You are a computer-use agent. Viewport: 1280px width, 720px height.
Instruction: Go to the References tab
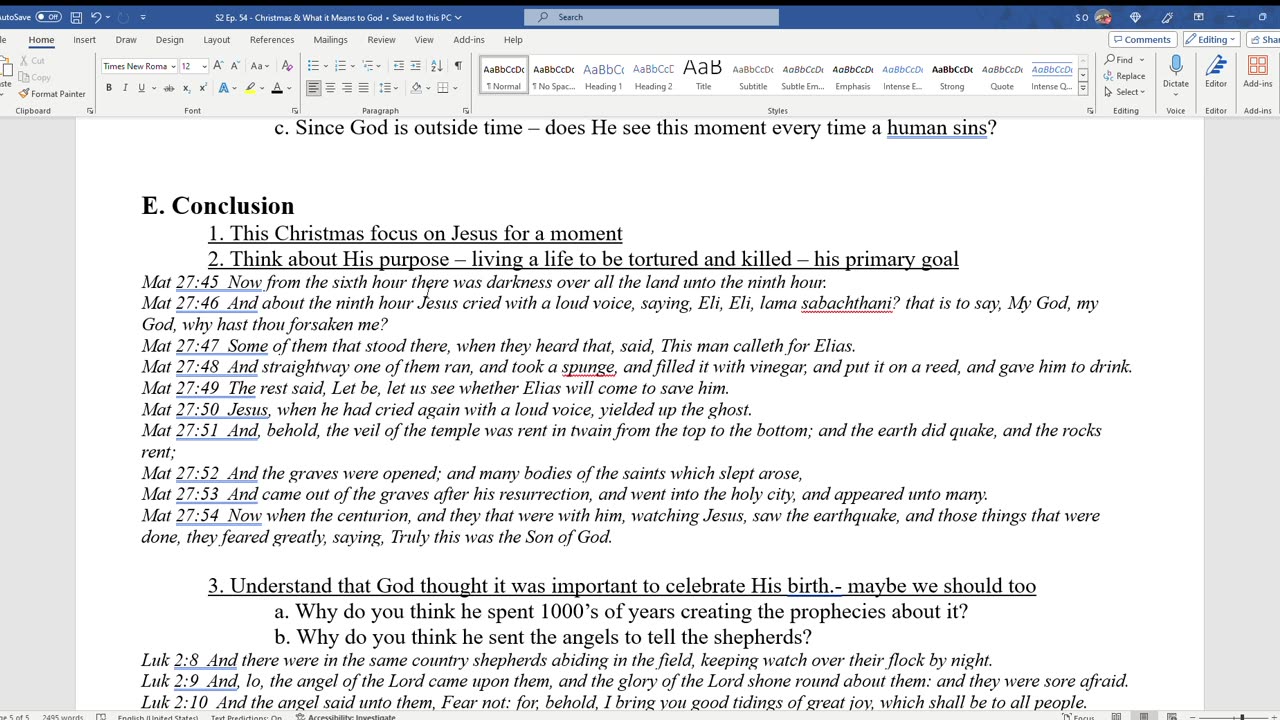coord(272,40)
